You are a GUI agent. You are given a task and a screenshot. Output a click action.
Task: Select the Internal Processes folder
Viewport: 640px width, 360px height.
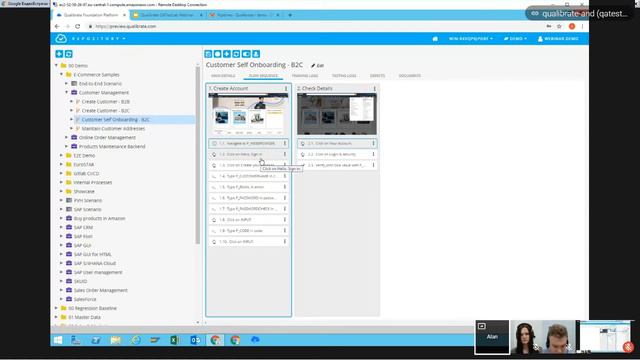[x=92, y=182]
